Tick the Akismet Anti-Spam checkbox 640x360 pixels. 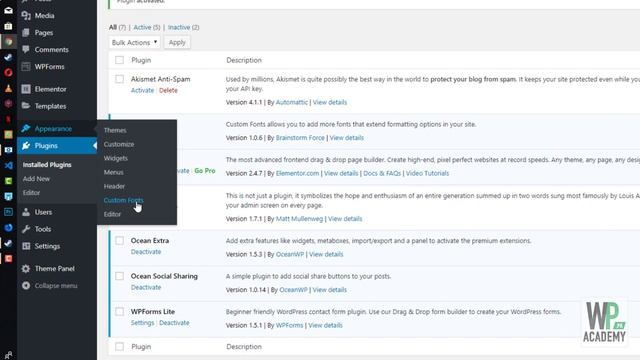point(119,79)
